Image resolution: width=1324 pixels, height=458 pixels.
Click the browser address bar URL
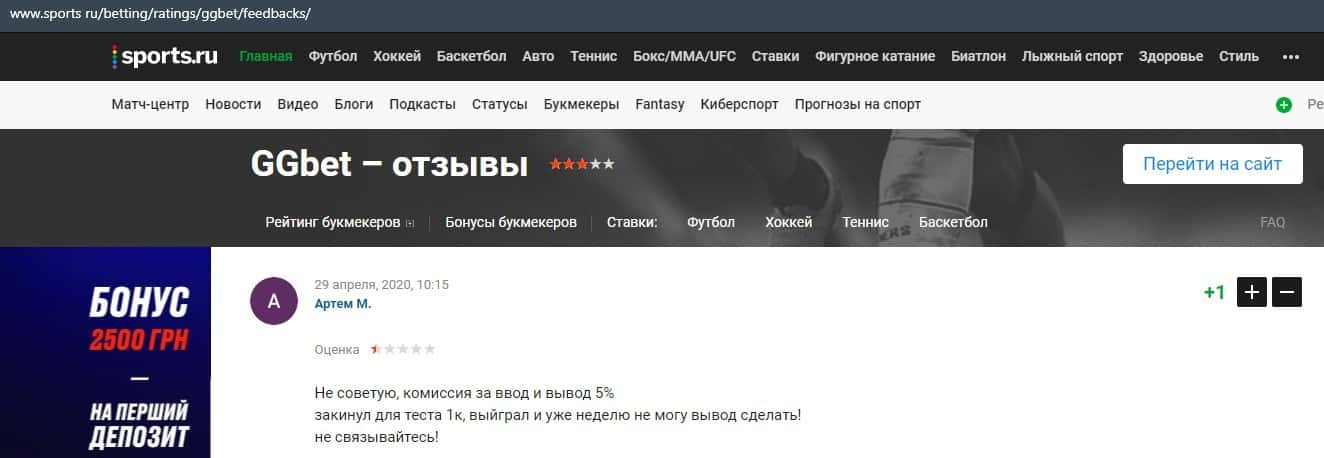pyautogui.click(x=161, y=14)
